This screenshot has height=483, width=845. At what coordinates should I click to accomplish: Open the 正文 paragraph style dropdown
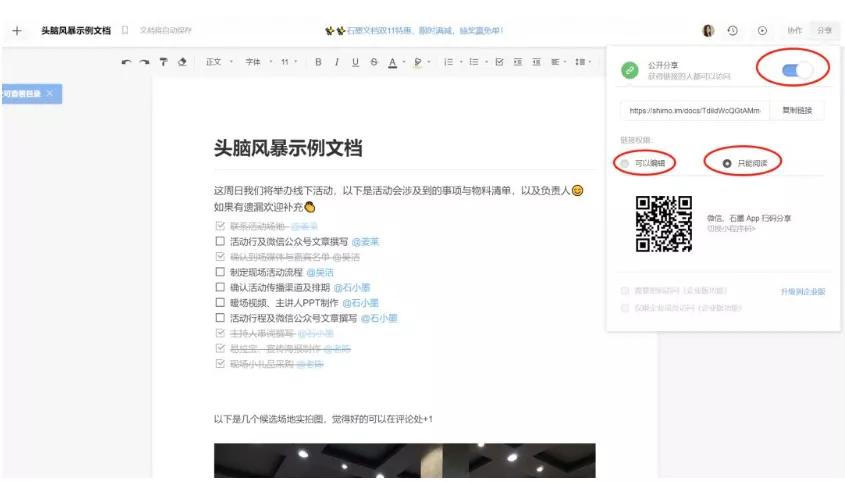click(219, 62)
